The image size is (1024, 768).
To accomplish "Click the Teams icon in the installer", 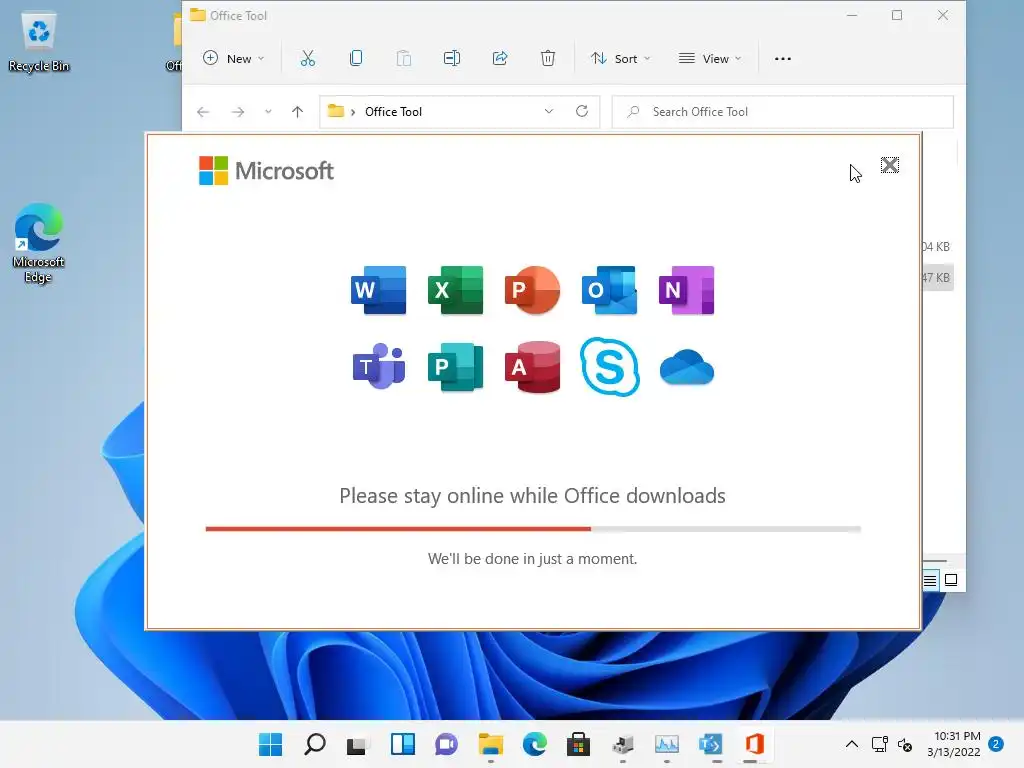I will [379, 366].
